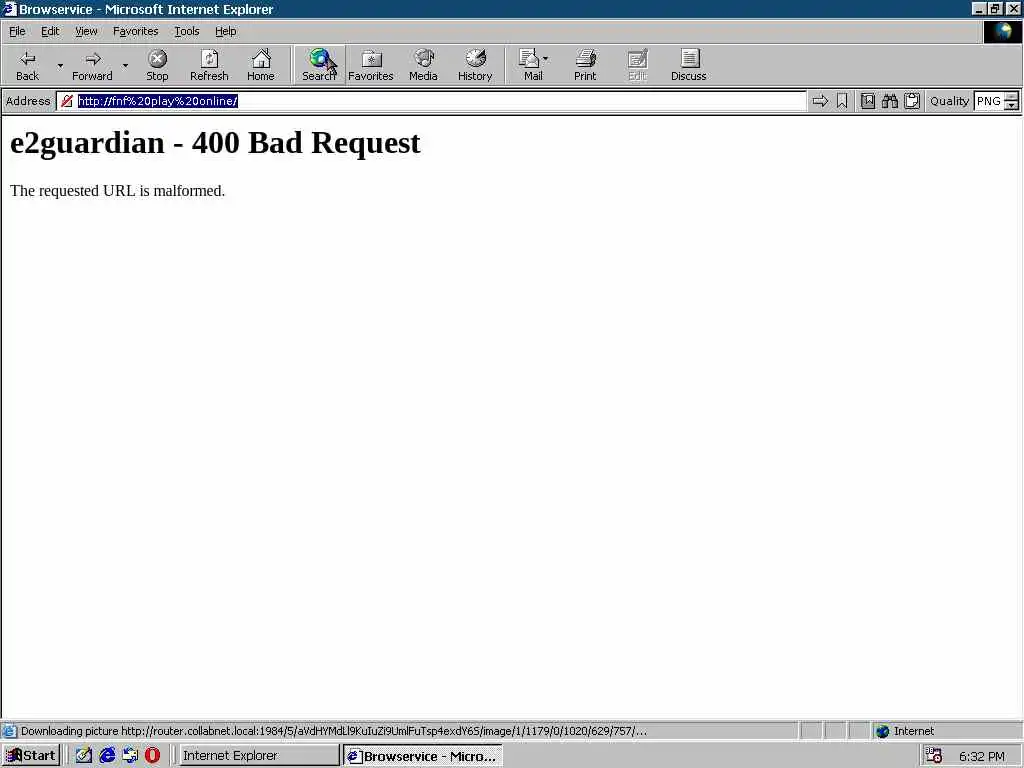The image size is (1024, 768).
Task: Stop the page from loading
Action: point(157,65)
